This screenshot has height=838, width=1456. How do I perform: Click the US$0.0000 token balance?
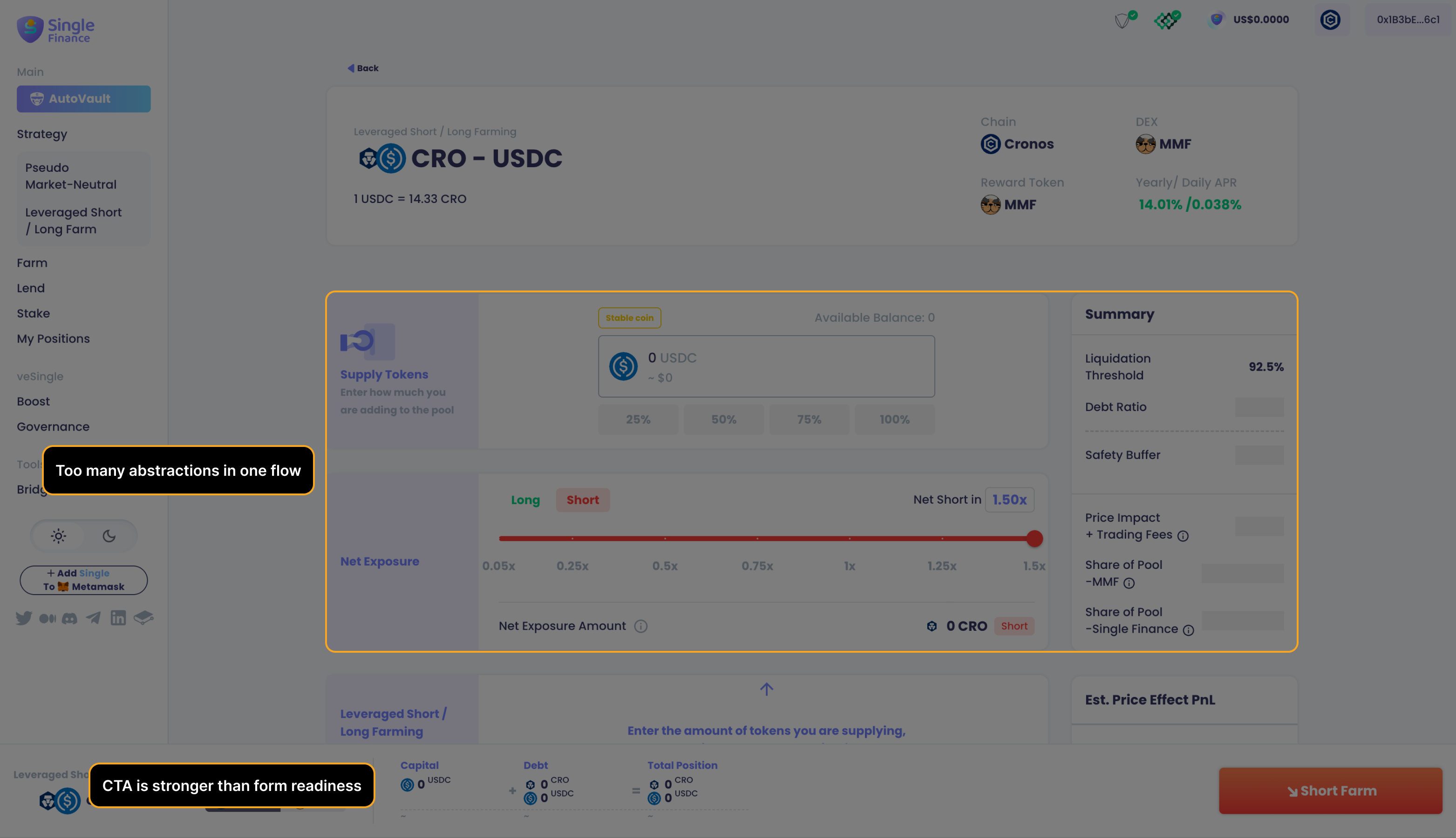click(x=1249, y=20)
